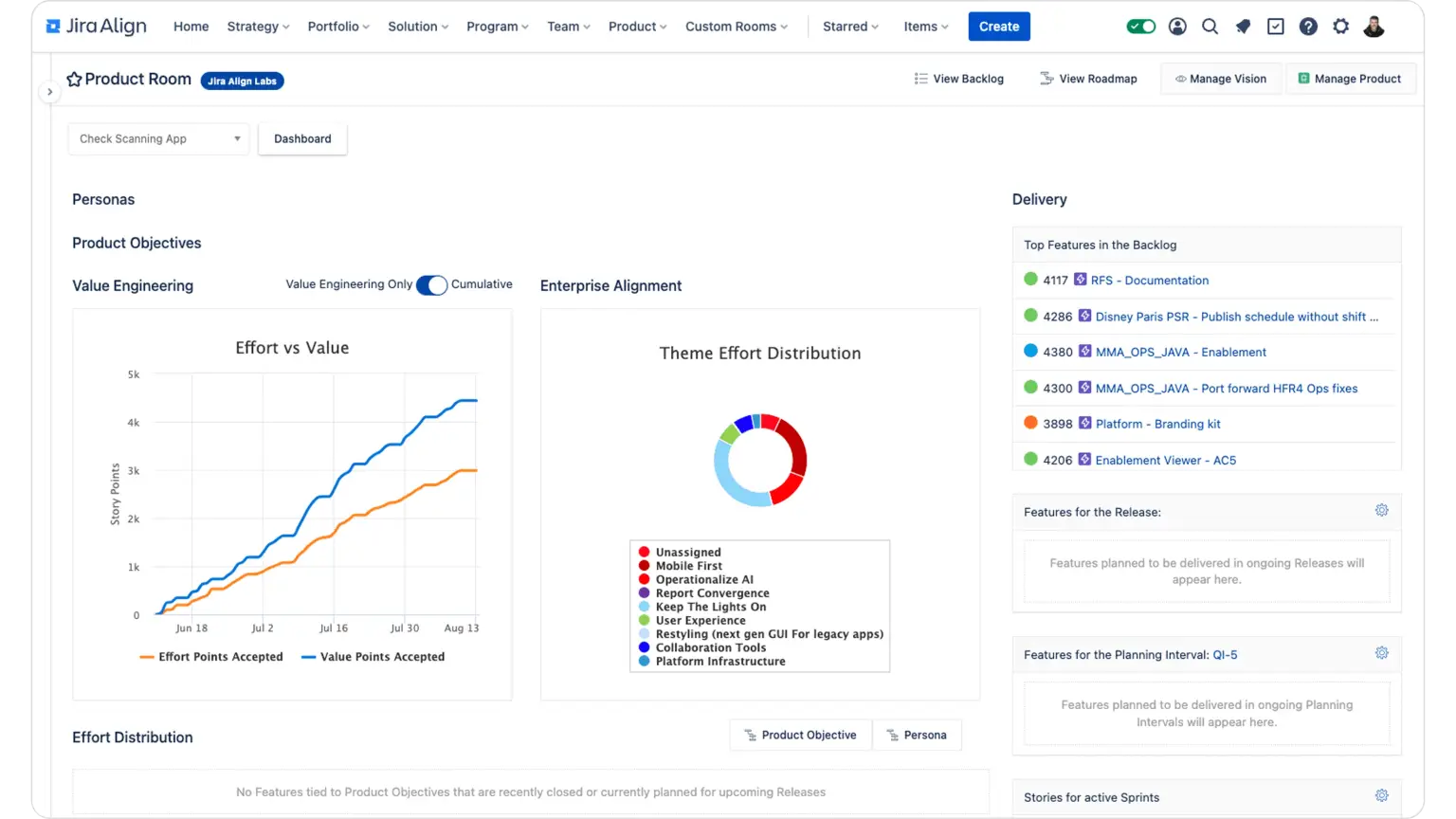
Task: Open the gear settings on Features for the Release
Action: click(1381, 510)
